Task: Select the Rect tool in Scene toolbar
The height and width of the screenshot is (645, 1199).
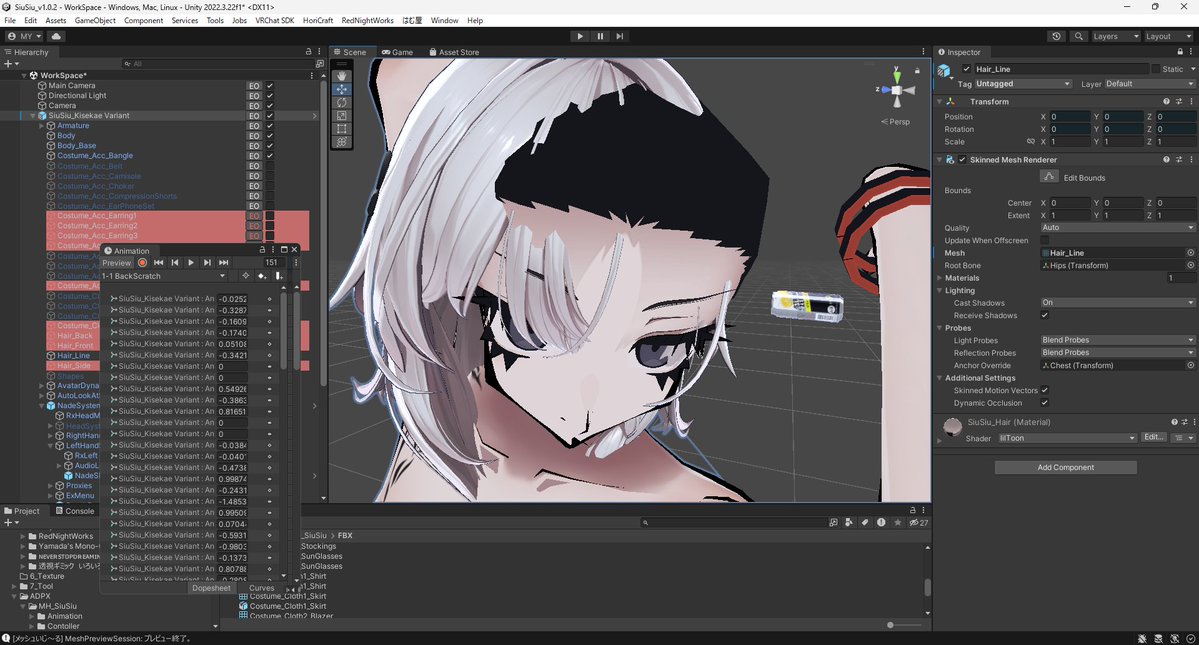Action: (x=342, y=128)
